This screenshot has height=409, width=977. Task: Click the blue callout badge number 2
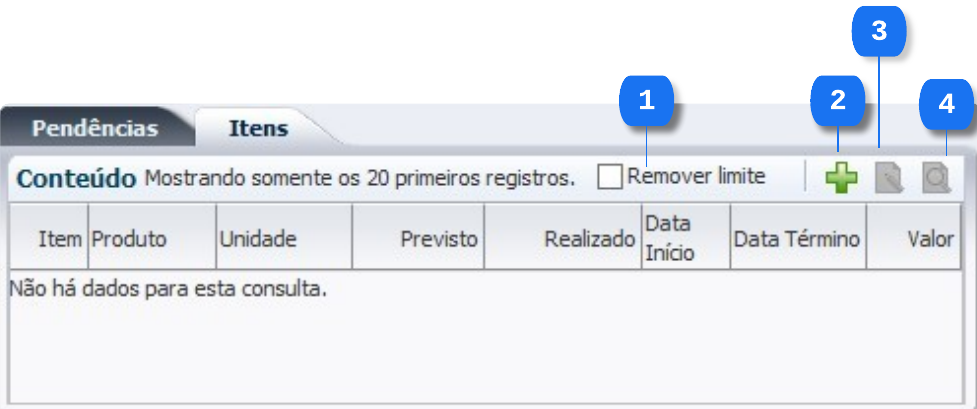coord(838,101)
